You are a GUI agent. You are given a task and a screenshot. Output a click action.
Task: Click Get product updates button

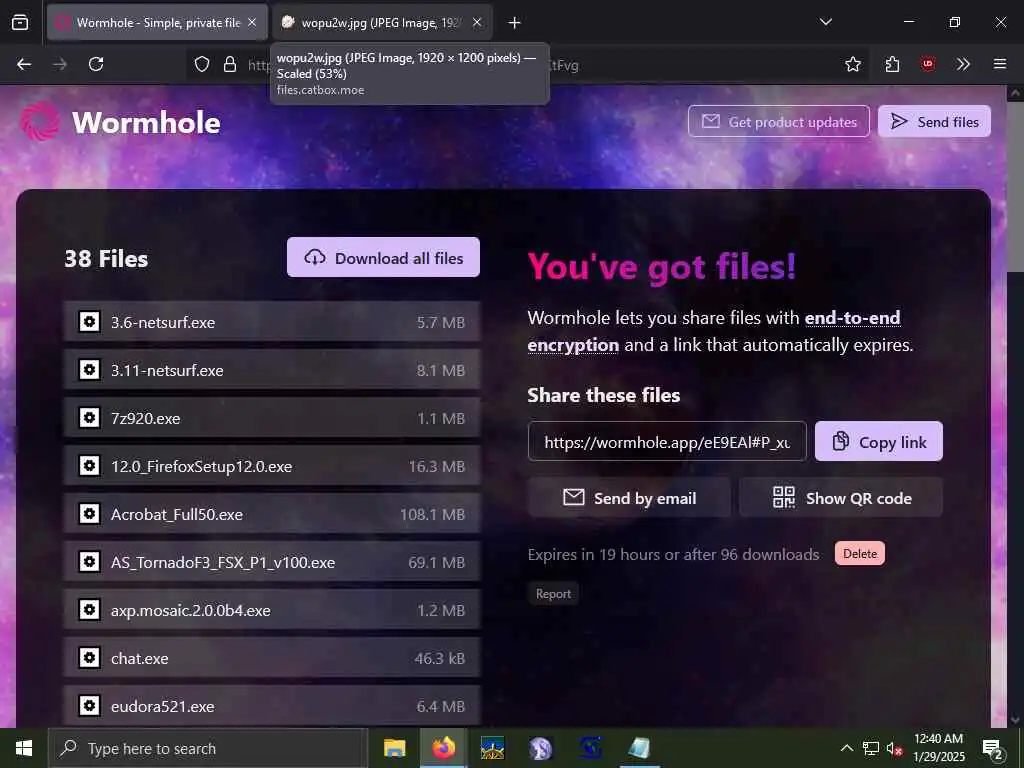tap(779, 121)
